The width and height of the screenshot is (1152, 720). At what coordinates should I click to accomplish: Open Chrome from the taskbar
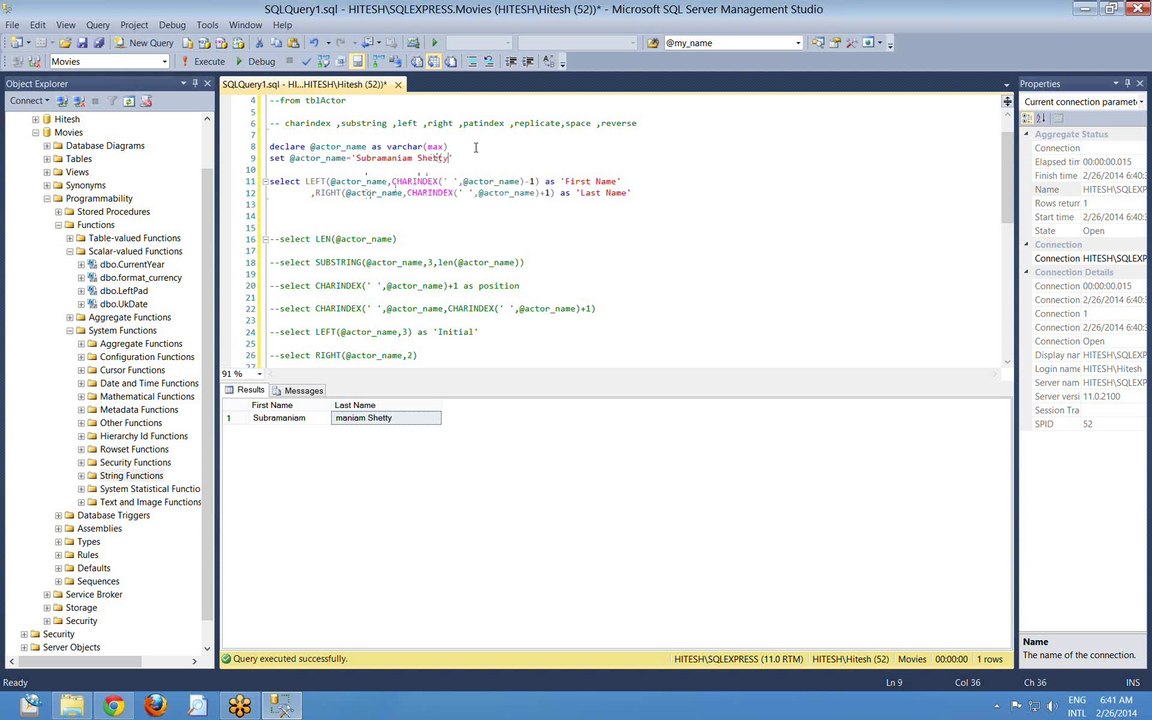coord(114,706)
